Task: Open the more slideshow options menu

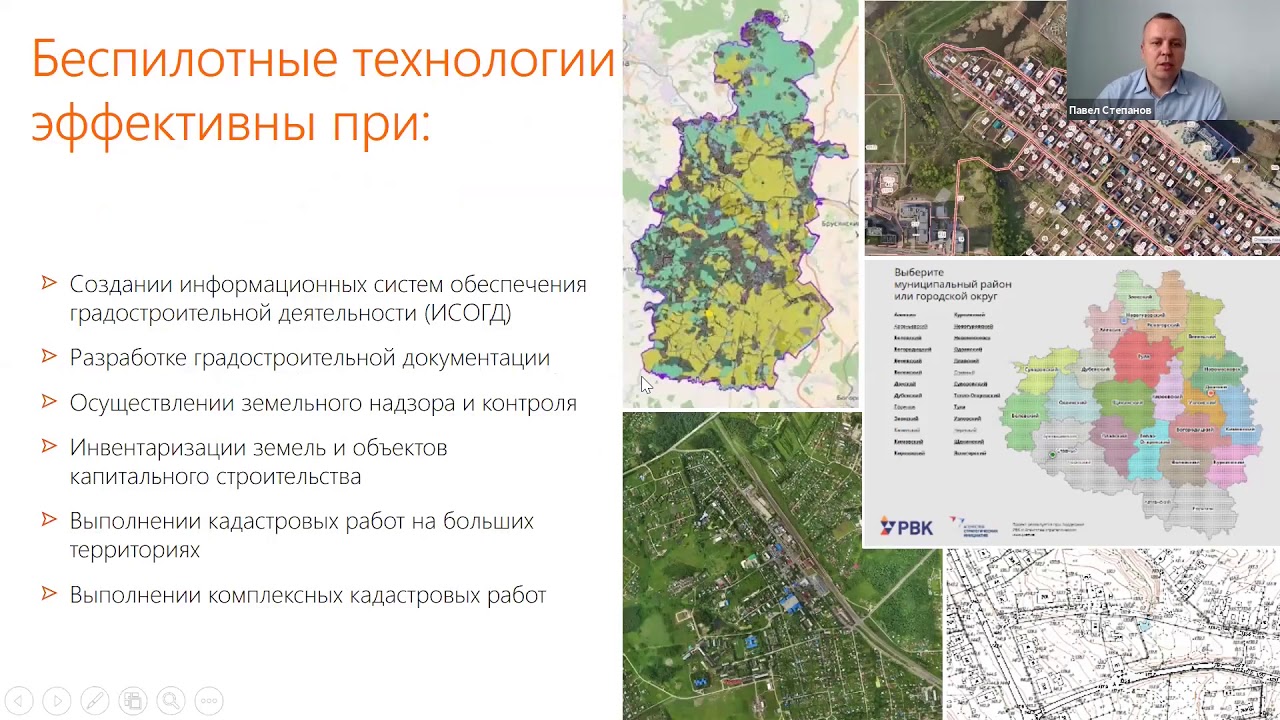Action: [209, 701]
